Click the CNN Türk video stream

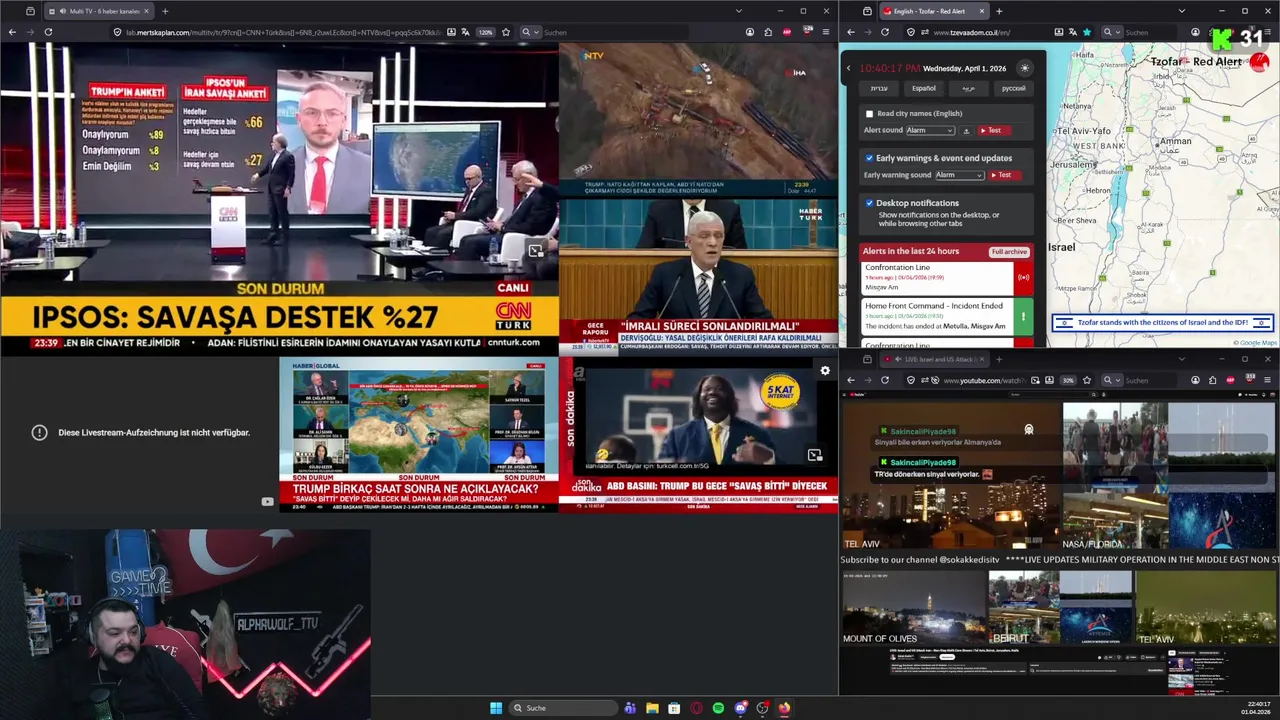279,199
